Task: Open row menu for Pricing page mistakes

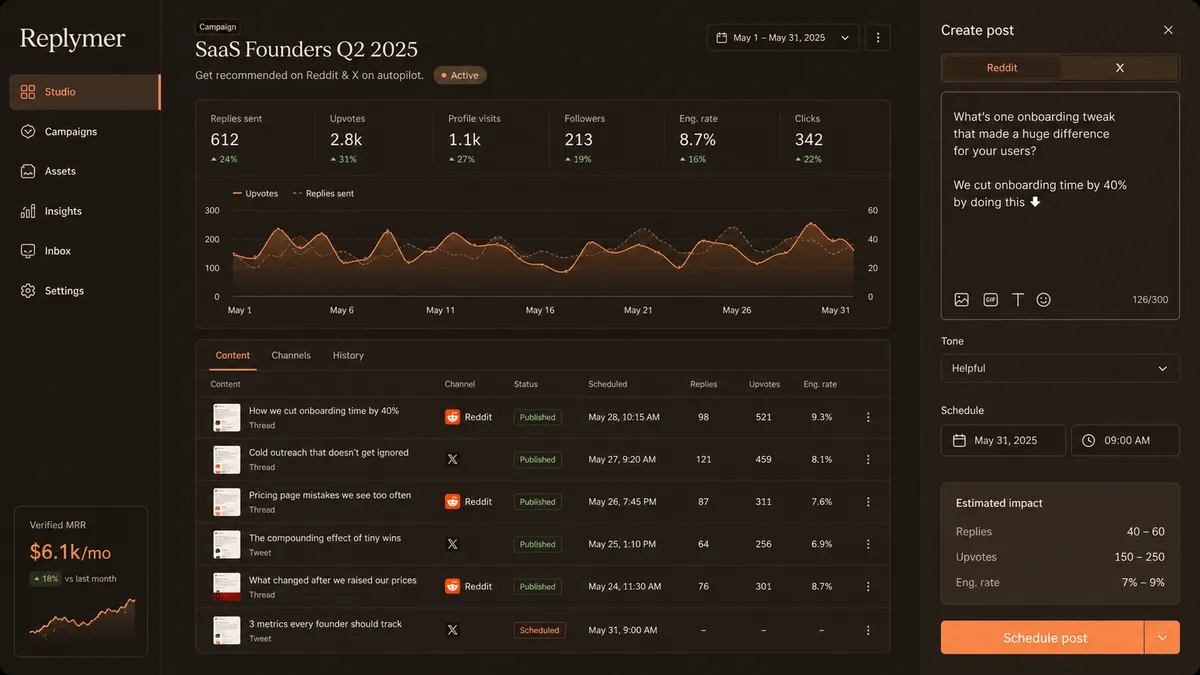Action: pyautogui.click(x=868, y=502)
